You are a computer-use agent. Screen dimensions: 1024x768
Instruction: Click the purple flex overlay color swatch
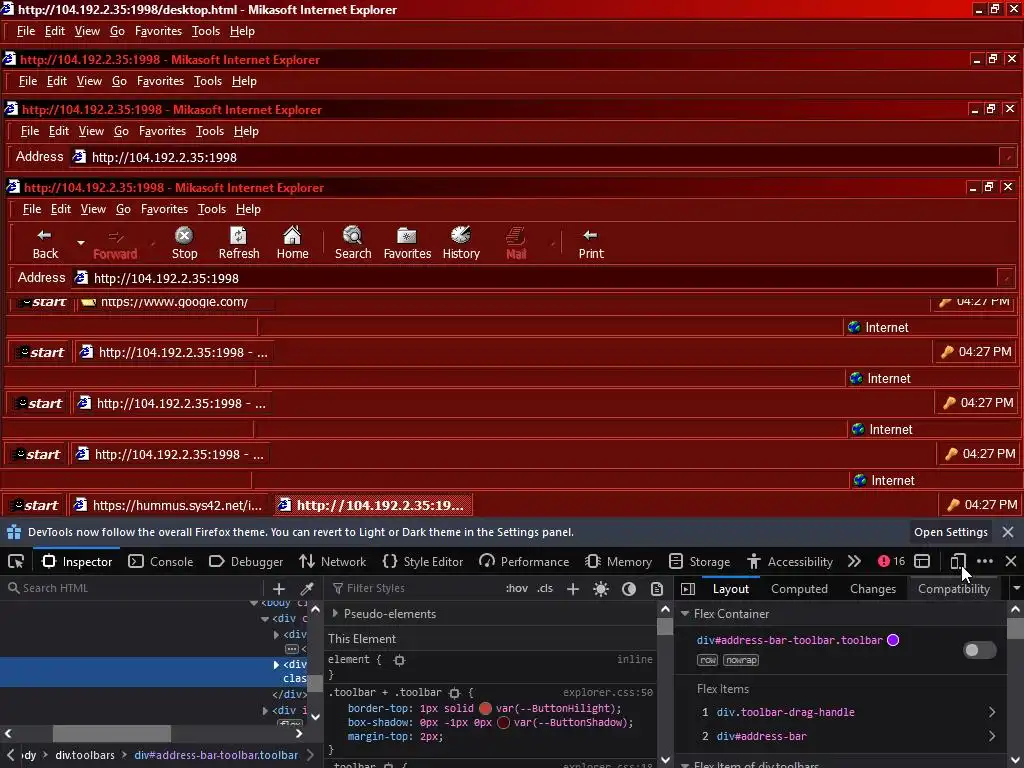[x=893, y=641]
